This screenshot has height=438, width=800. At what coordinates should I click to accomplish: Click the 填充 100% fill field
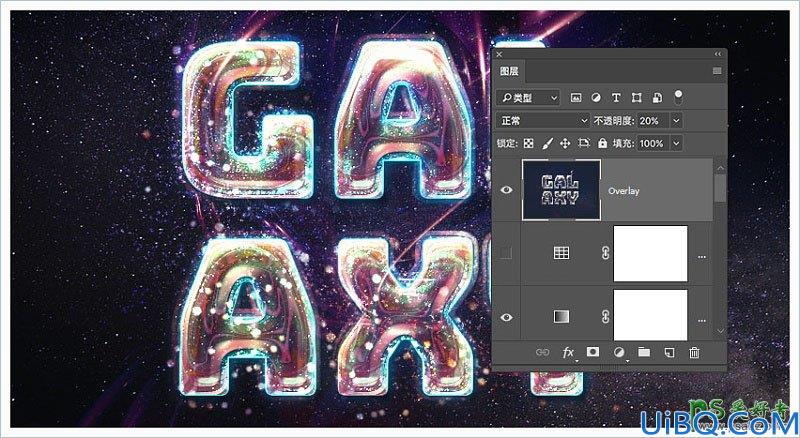point(654,143)
